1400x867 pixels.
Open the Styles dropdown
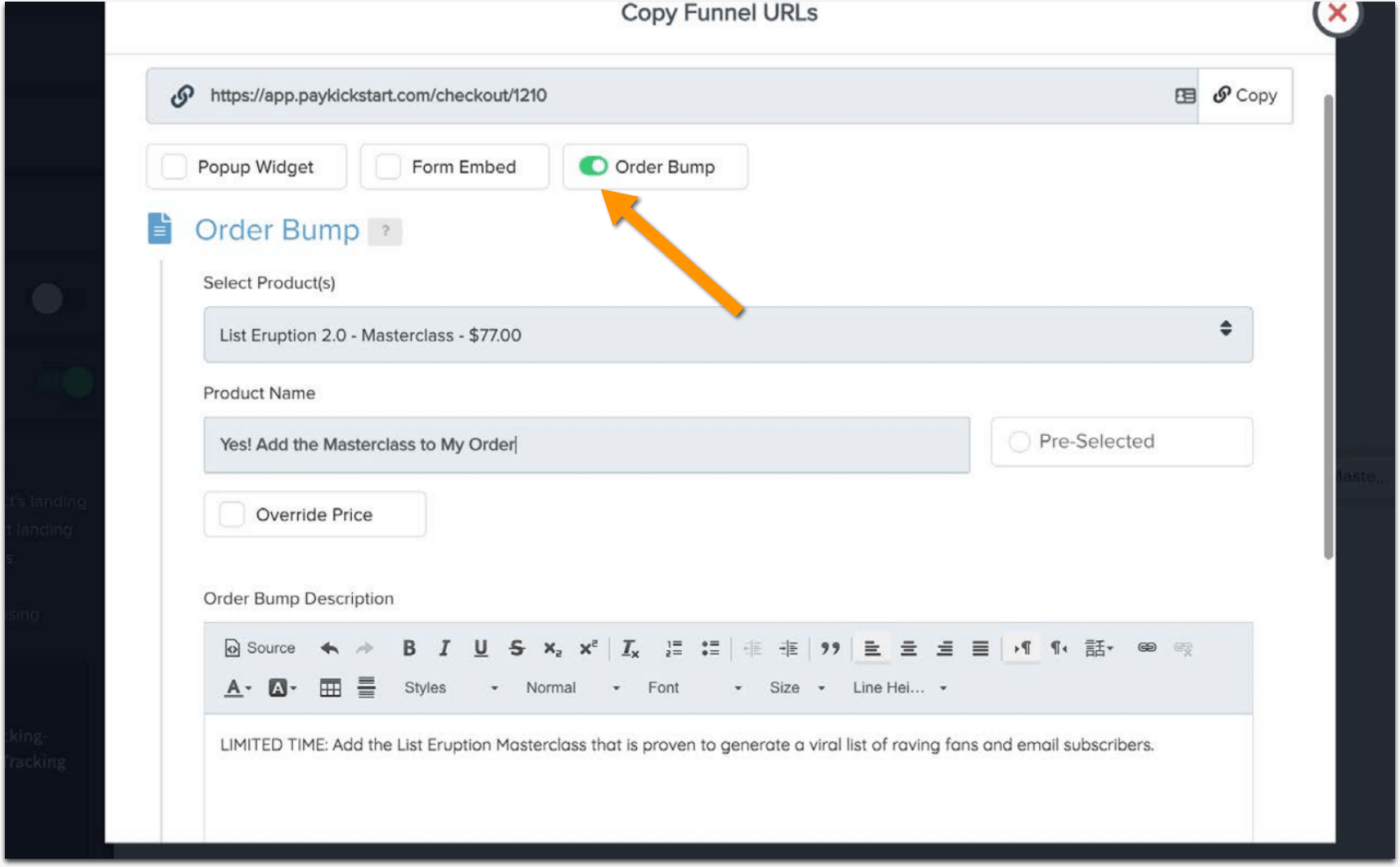(x=451, y=688)
